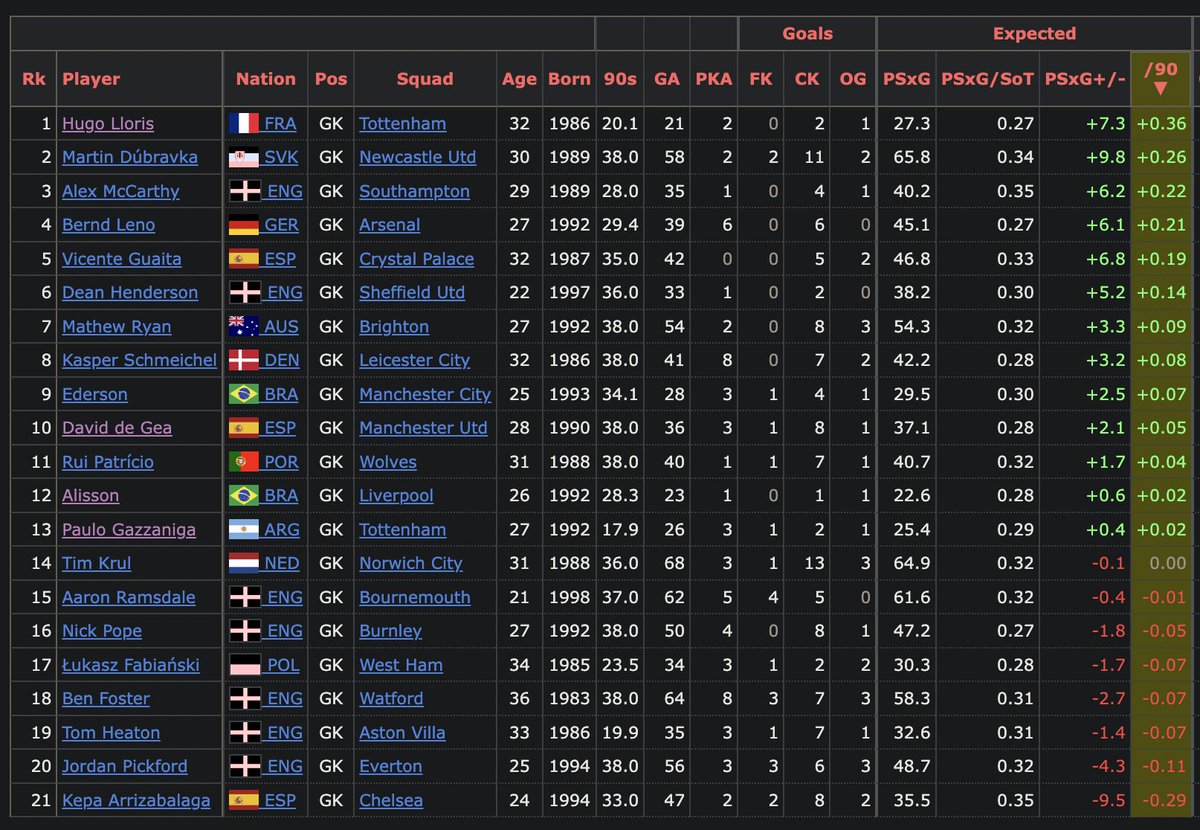
Task: Open Łukasz Fabiański player link
Action: point(131,665)
